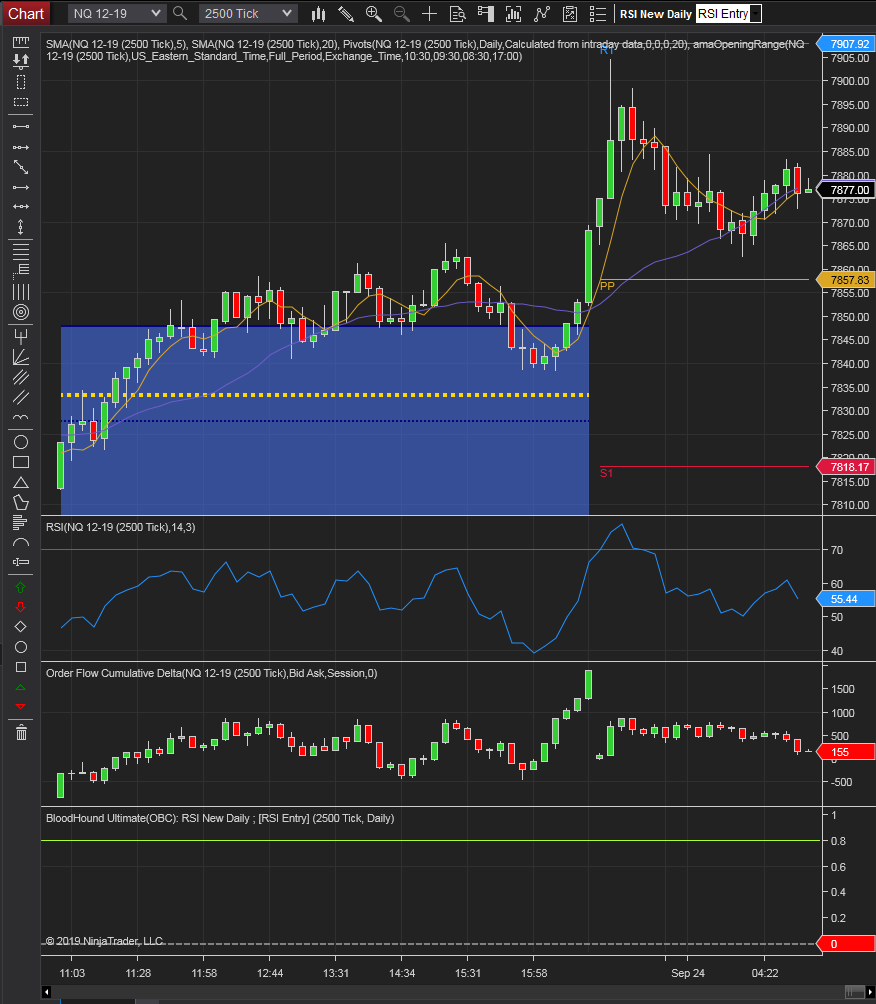Select the Fibonacci Retracements tool

tap(20, 250)
